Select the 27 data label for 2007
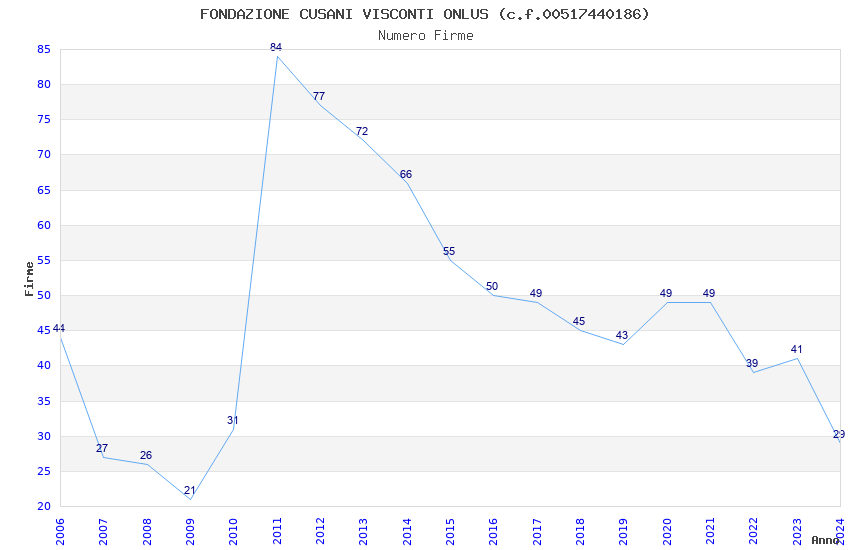This screenshot has width=850, height=550. pyautogui.click(x=102, y=448)
